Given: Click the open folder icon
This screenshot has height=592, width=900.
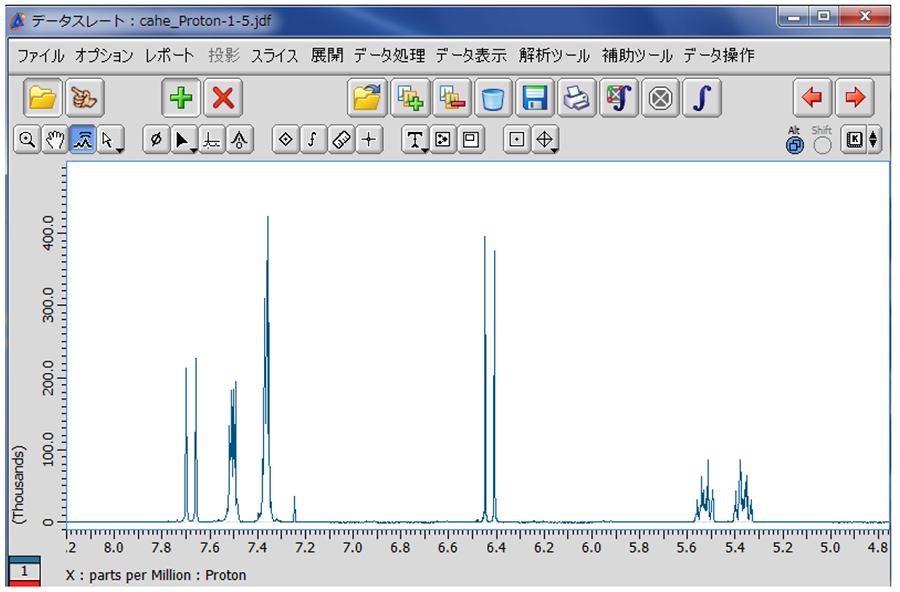Looking at the screenshot, I should [42, 98].
